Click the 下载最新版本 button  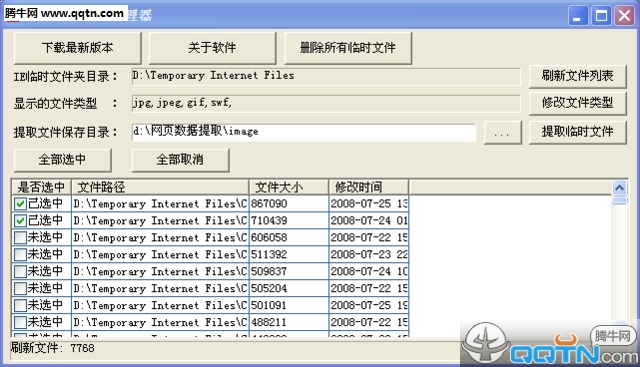pos(78,48)
